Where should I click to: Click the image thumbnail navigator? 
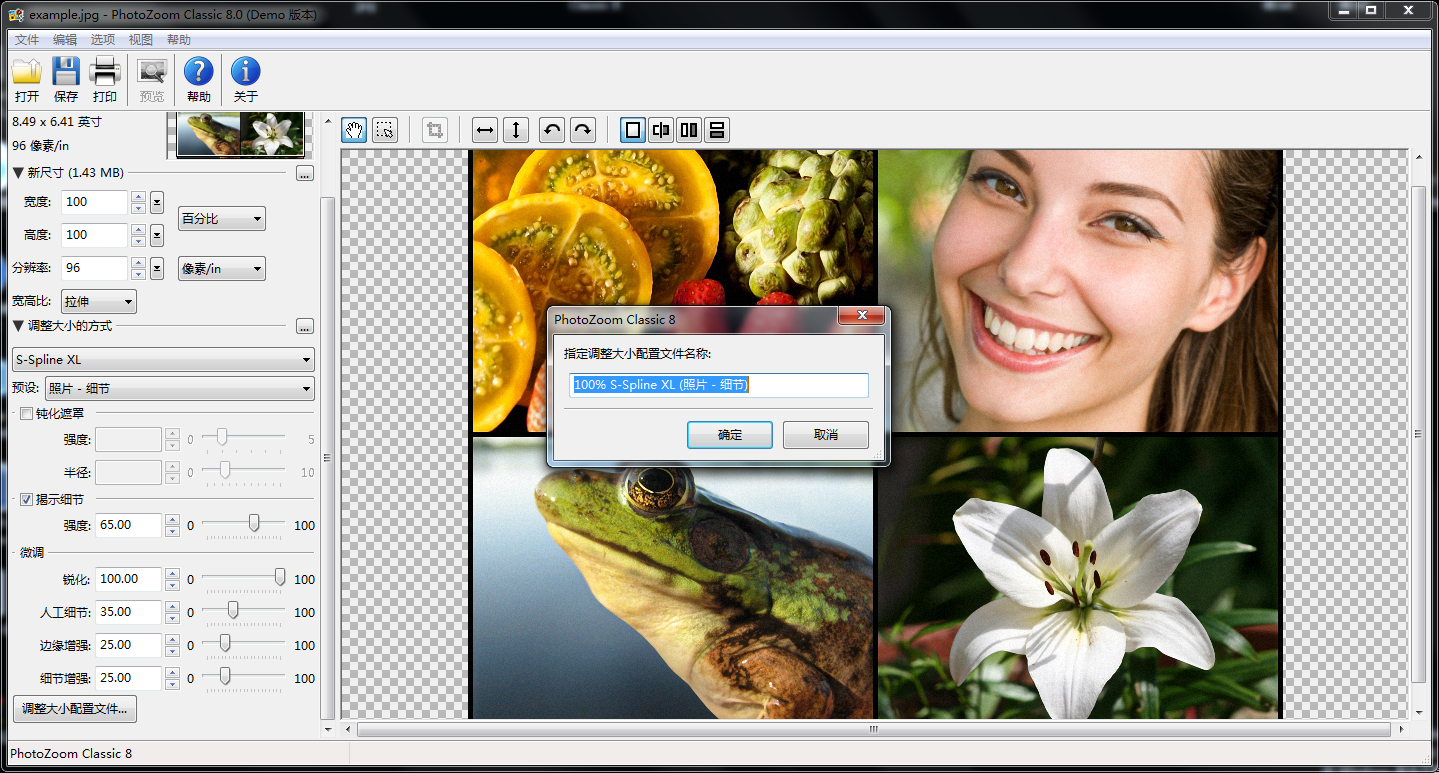(x=240, y=134)
